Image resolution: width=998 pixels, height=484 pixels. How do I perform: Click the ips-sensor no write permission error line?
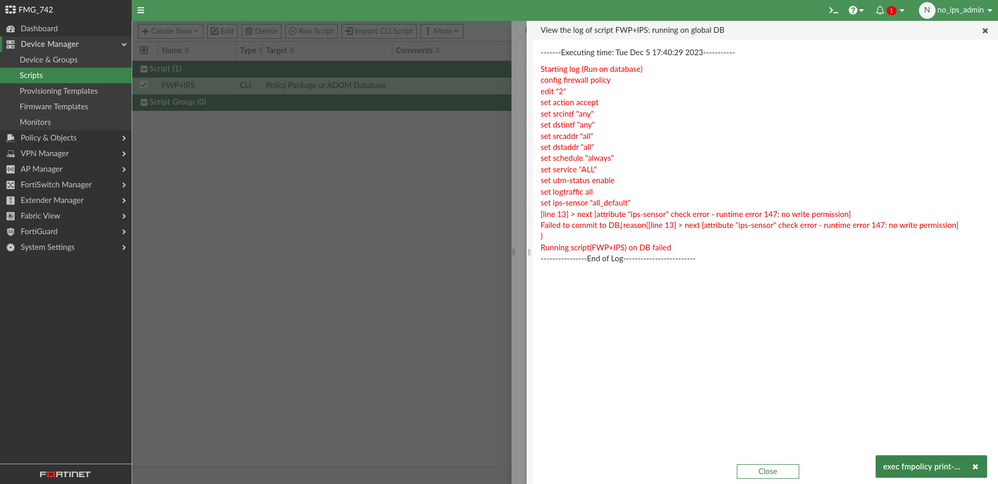[x=696, y=214]
